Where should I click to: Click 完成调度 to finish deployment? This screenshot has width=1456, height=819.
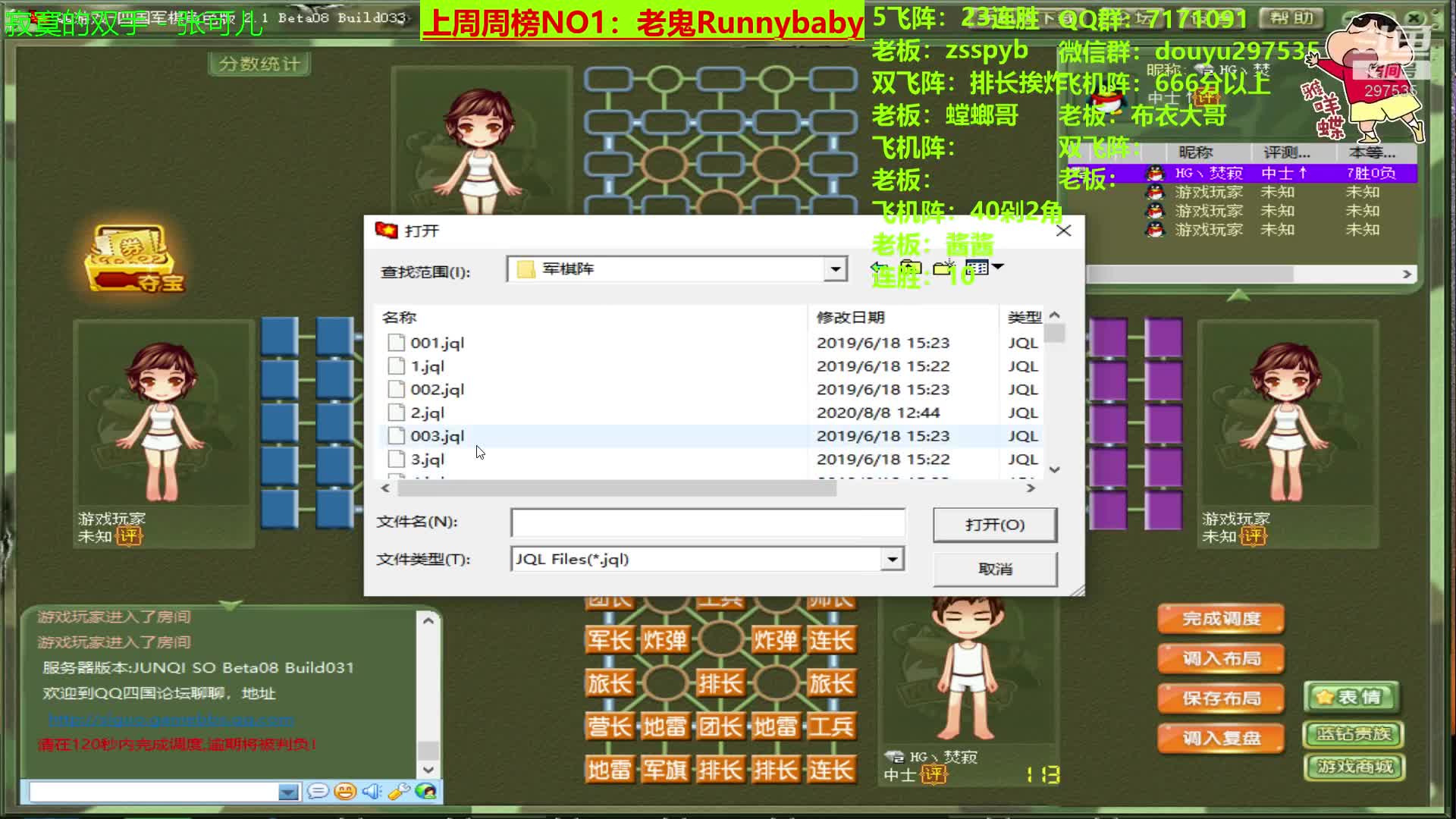point(1220,619)
